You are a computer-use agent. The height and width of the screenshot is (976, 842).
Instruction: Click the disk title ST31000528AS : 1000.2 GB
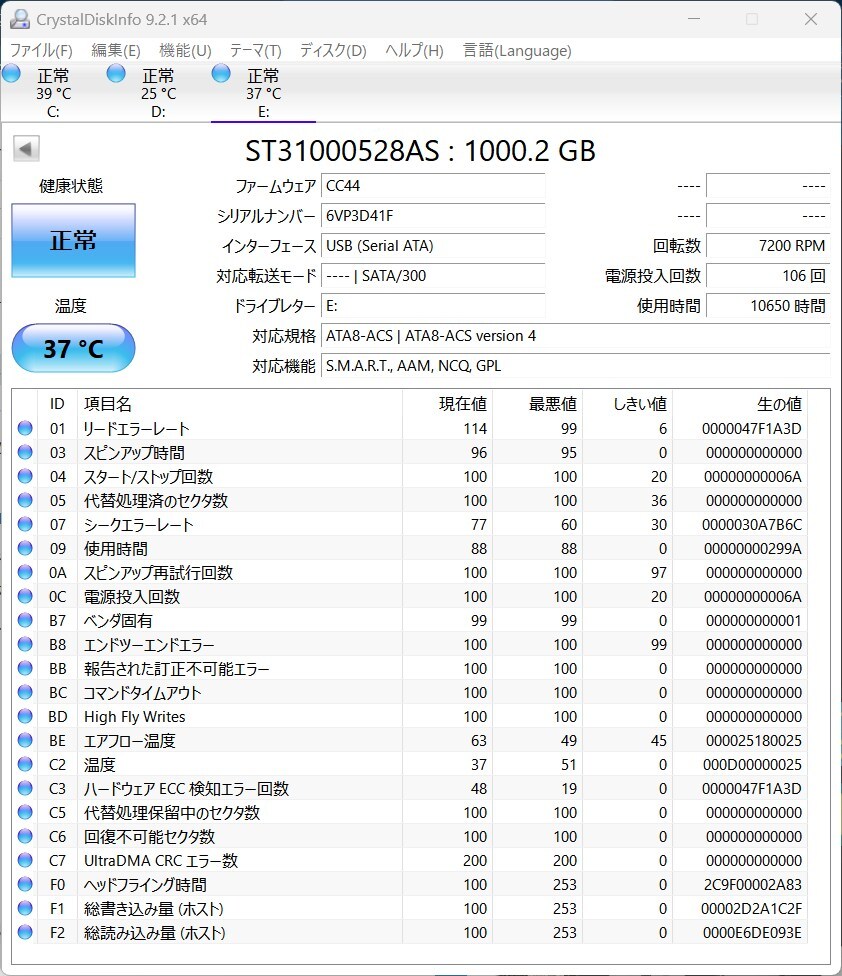pyautogui.click(x=420, y=151)
